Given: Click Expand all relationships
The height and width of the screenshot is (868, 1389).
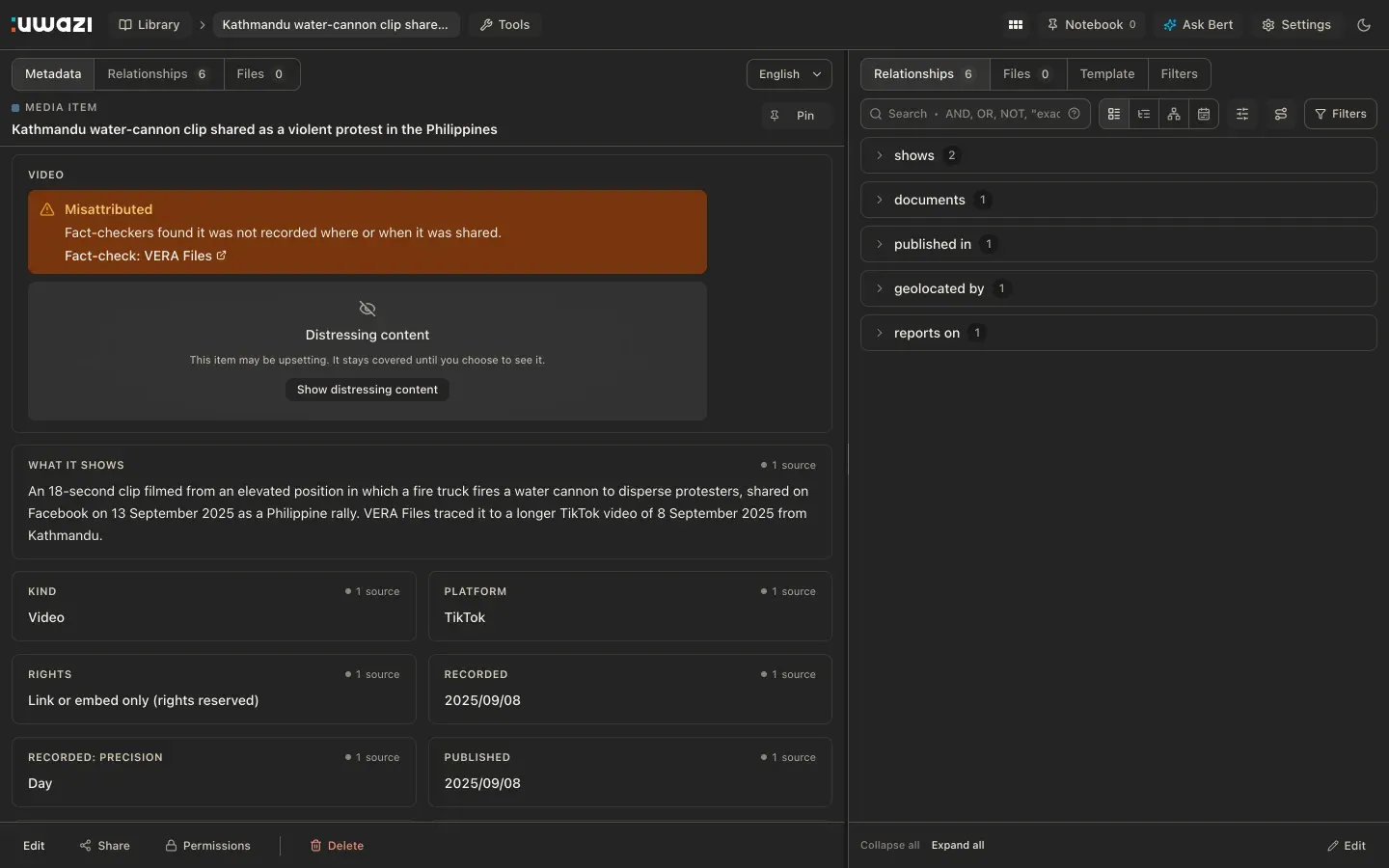Looking at the screenshot, I should (x=958, y=846).
